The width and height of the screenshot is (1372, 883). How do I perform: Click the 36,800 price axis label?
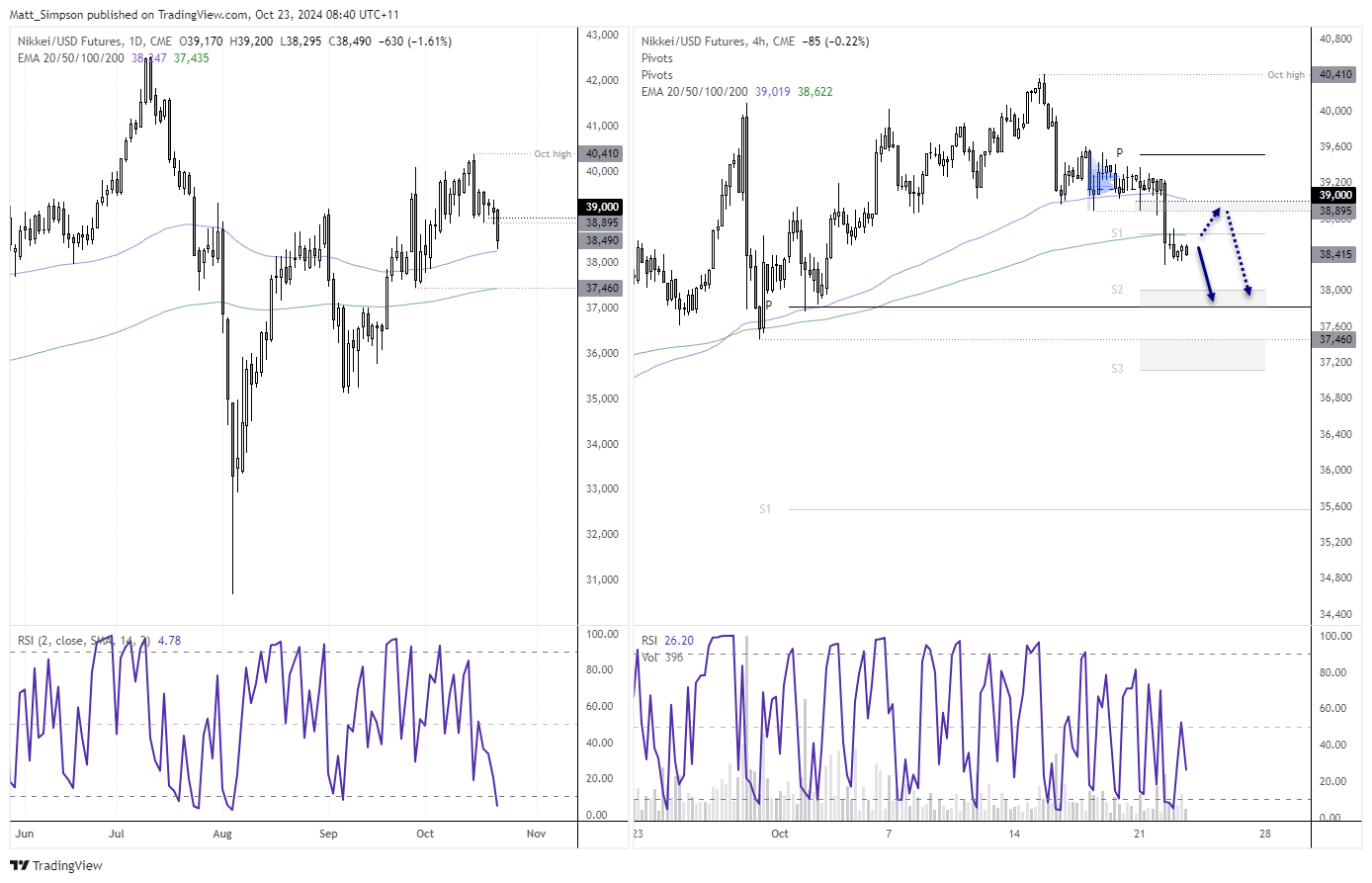click(1335, 397)
